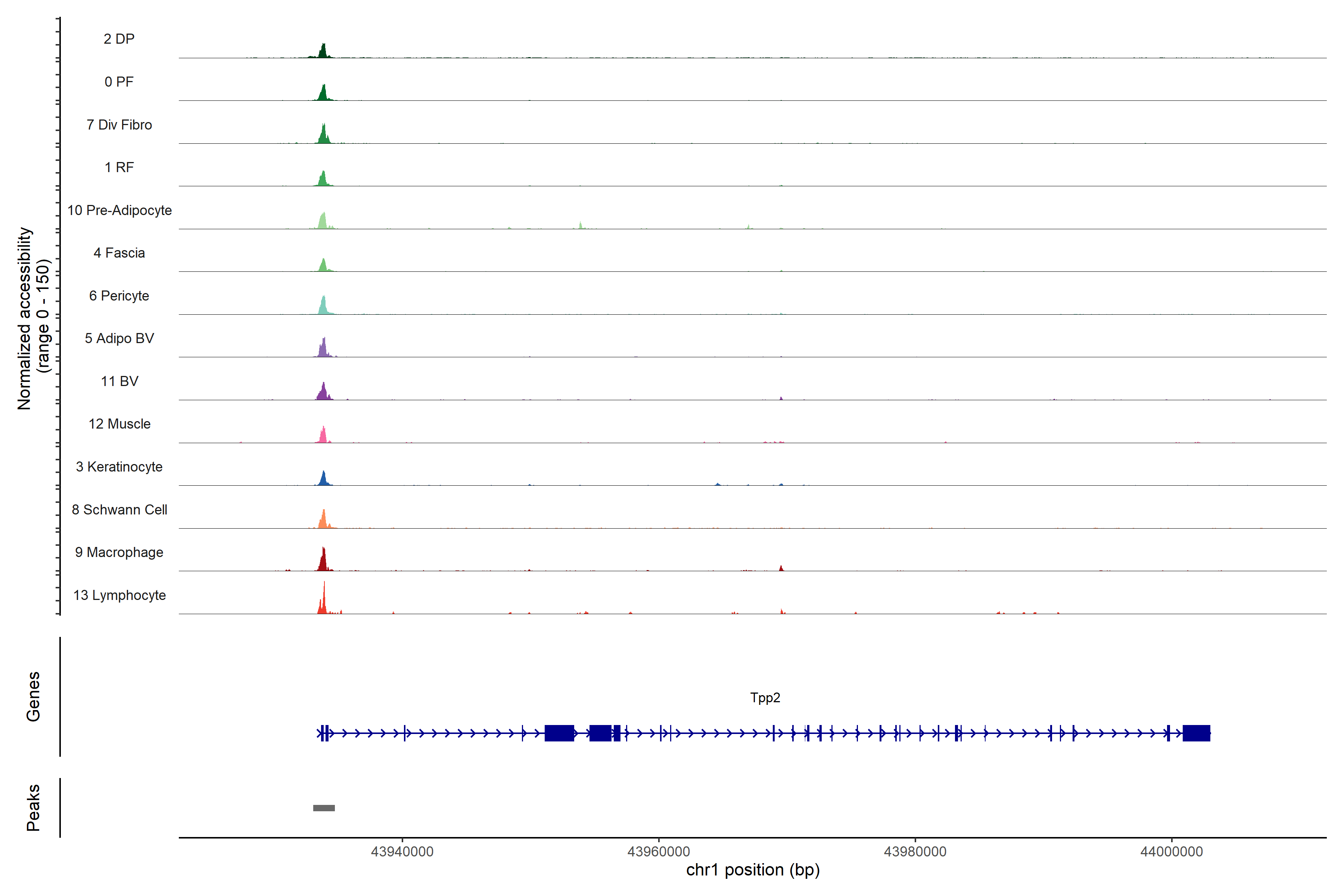Click the 7 Div Fibro track label

(119, 125)
